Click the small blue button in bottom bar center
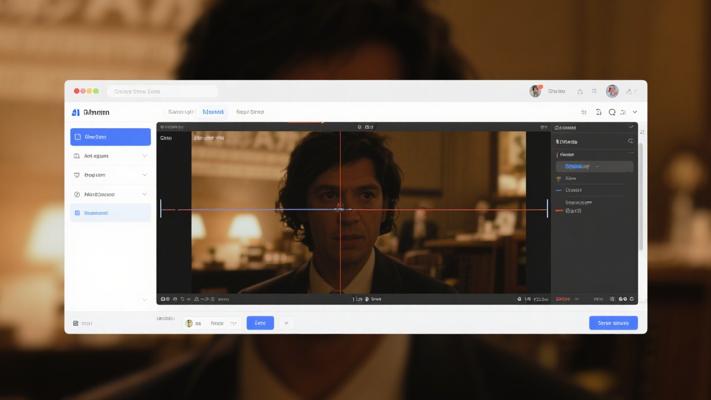Screen dimensions: 711x400 [x=259, y=323]
